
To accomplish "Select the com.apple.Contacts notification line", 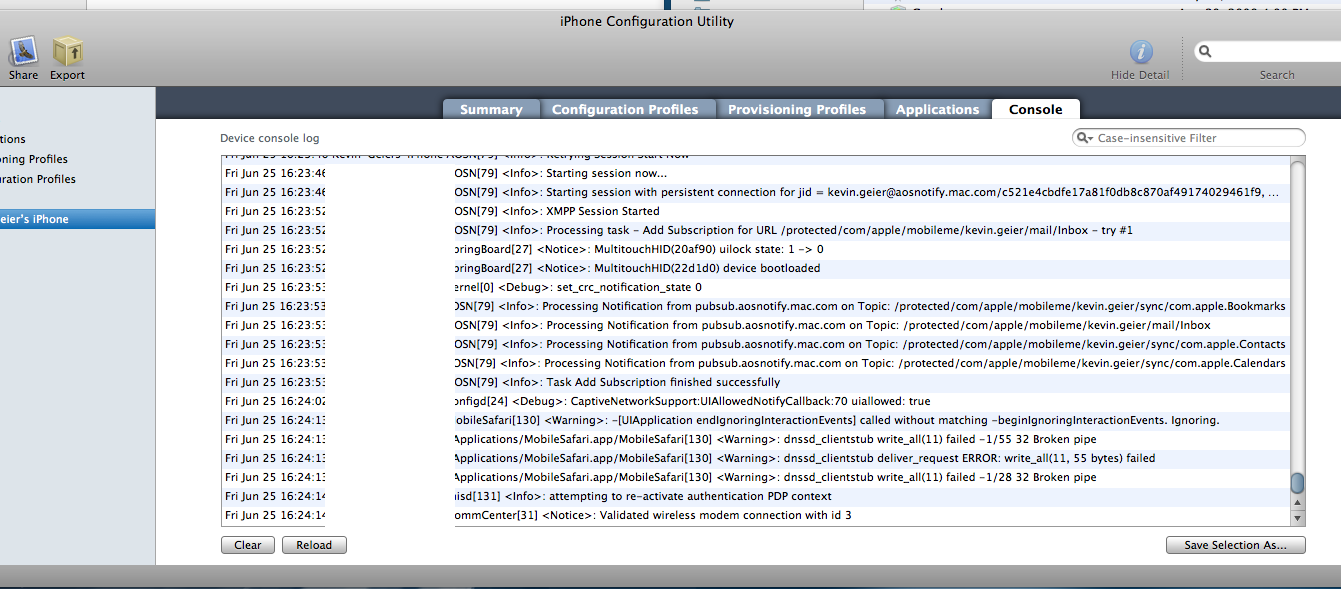I will tap(755, 344).
